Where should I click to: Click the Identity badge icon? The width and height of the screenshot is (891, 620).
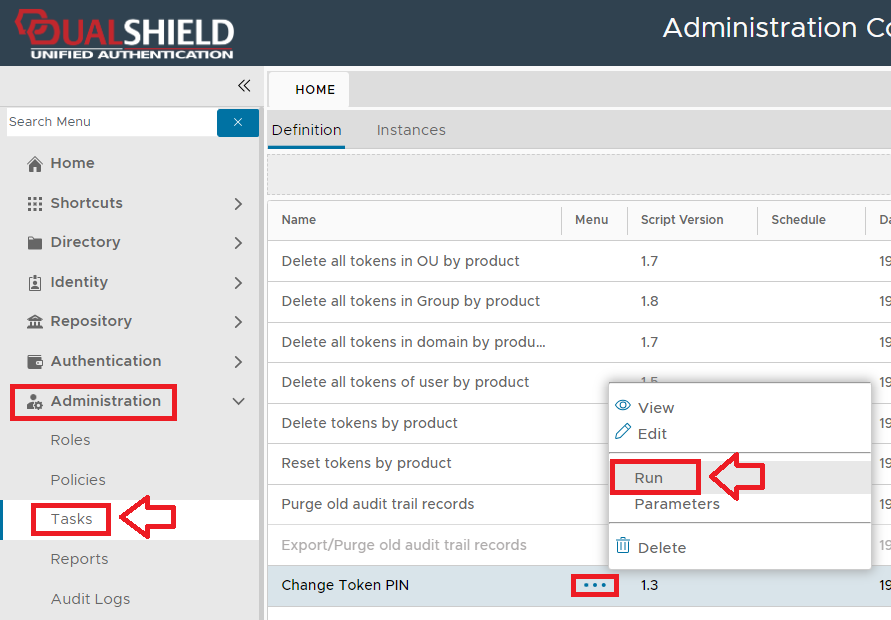pyautogui.click(x=35, y=283)
